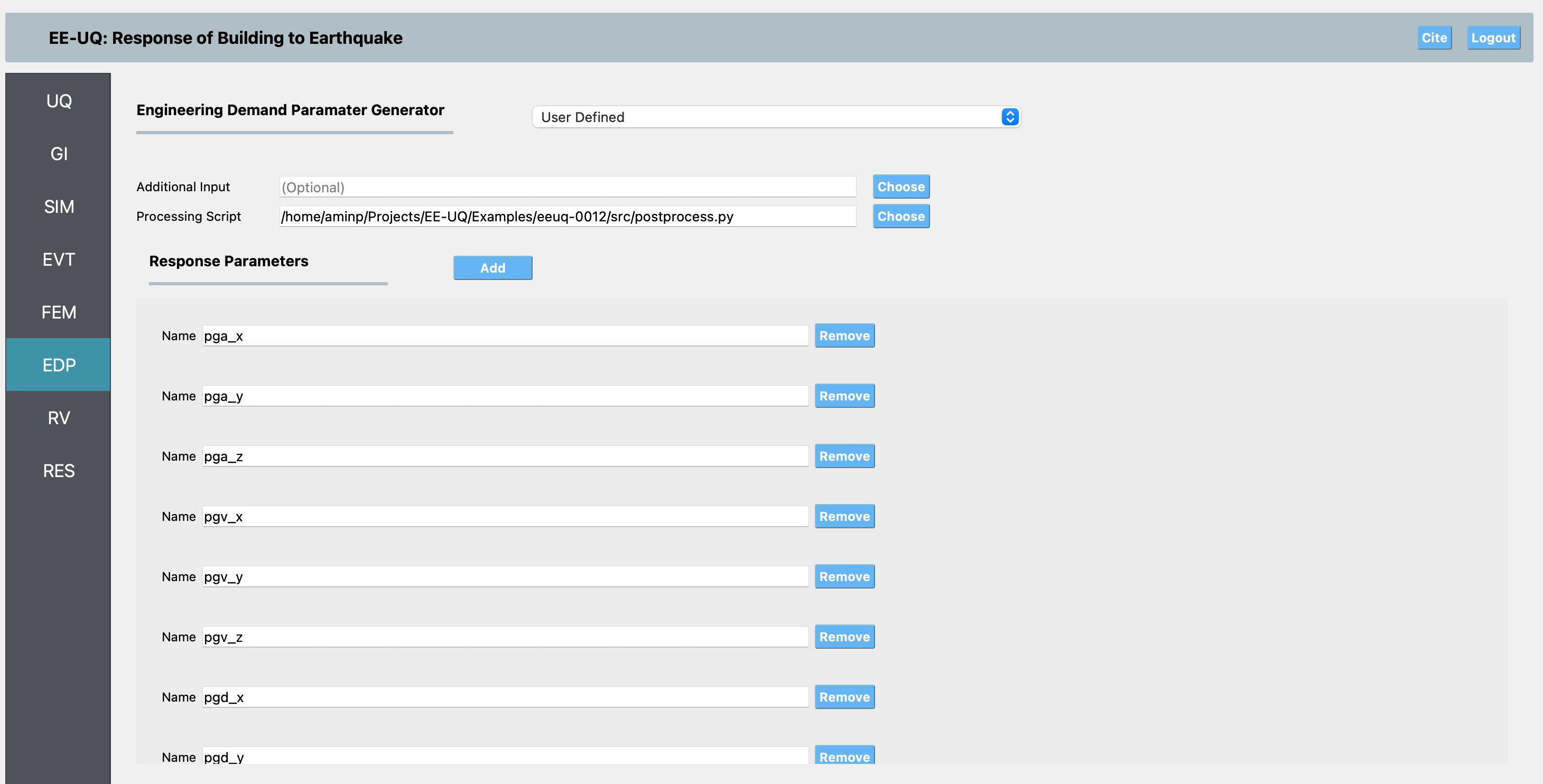The height and width of the screenshot is (784, 1543).
Task: Open the RES results tab
Action: 59,471
